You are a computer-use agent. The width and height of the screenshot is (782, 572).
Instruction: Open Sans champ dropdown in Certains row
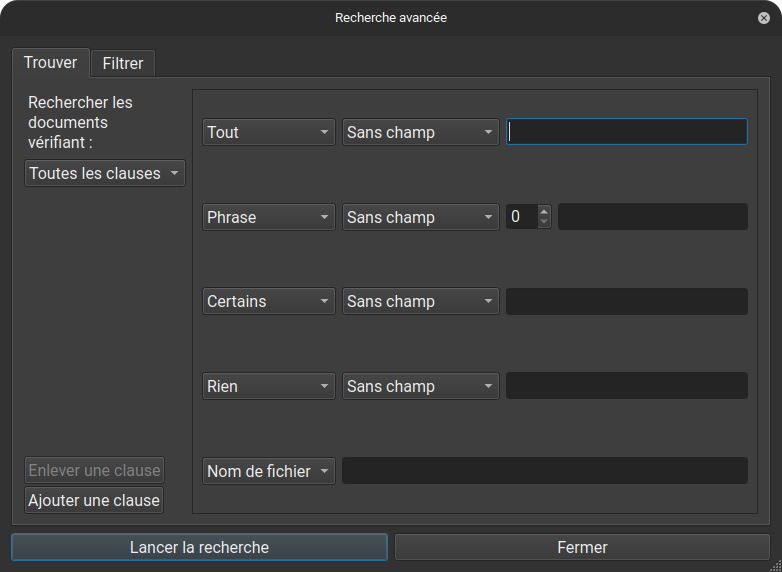point(420,301)
